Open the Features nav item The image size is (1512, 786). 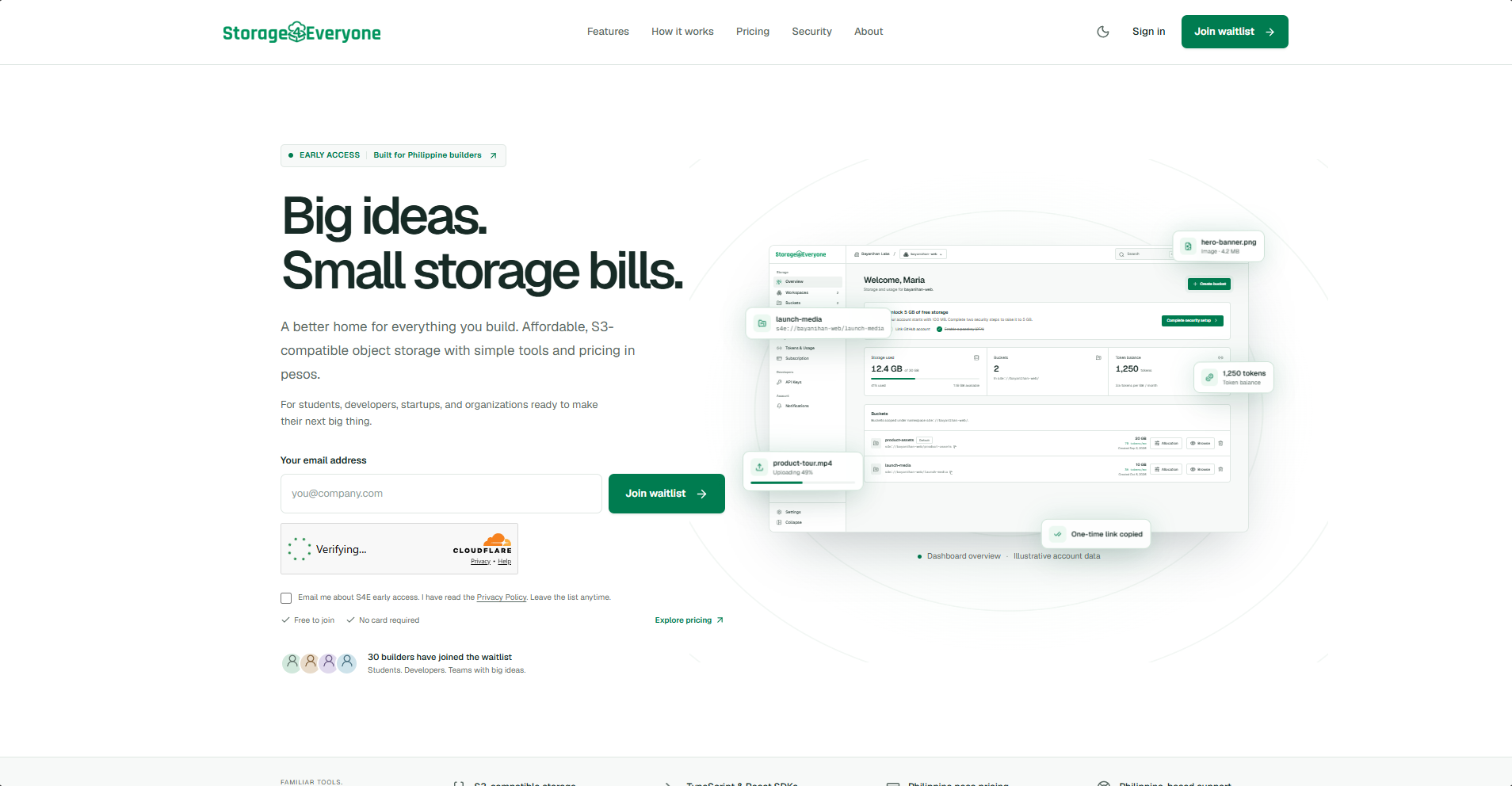(608, 32)
